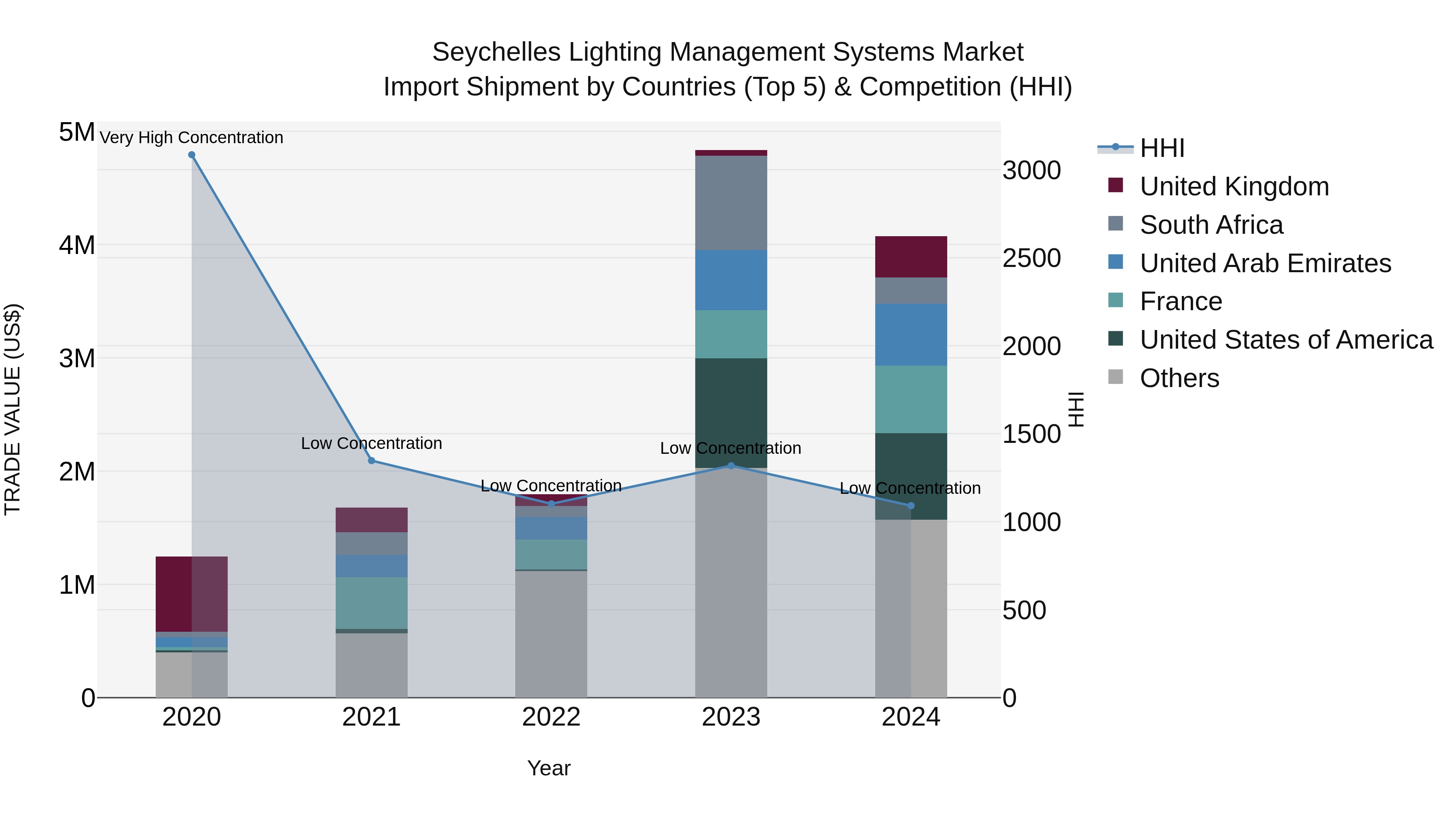Image resolution: width=1456 pixels, height=819 pixels.
Task: Click the 2020 x-axis tick label
Action: tap(192, 717)
